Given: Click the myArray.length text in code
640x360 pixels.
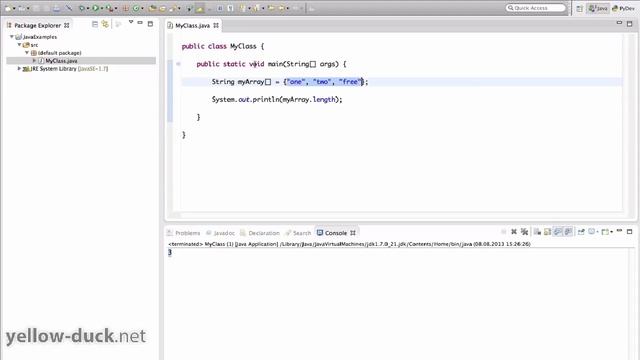Looking at the screenshot, I should (x=309, y=99).
